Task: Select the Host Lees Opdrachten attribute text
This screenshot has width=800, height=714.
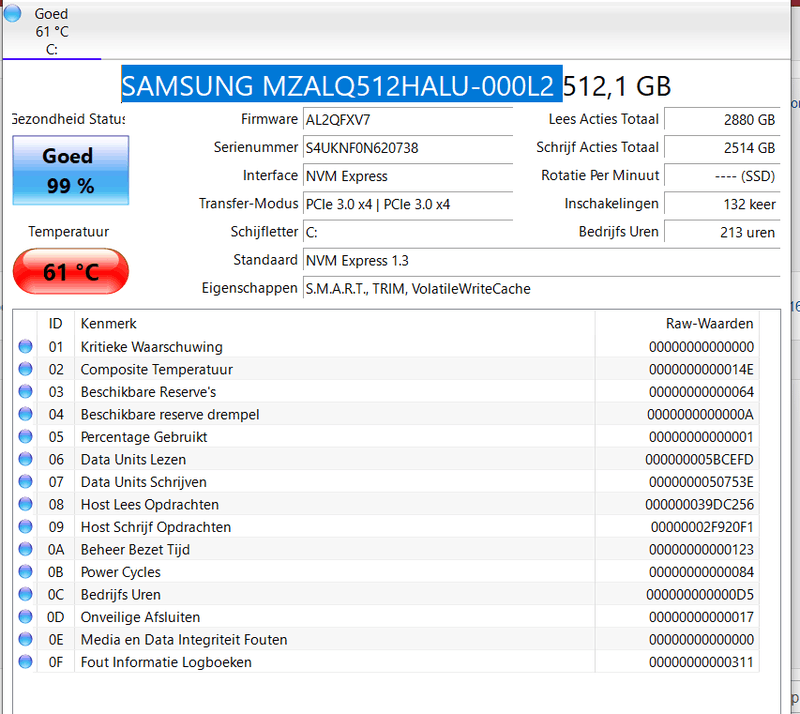Action: coord(149,505)
